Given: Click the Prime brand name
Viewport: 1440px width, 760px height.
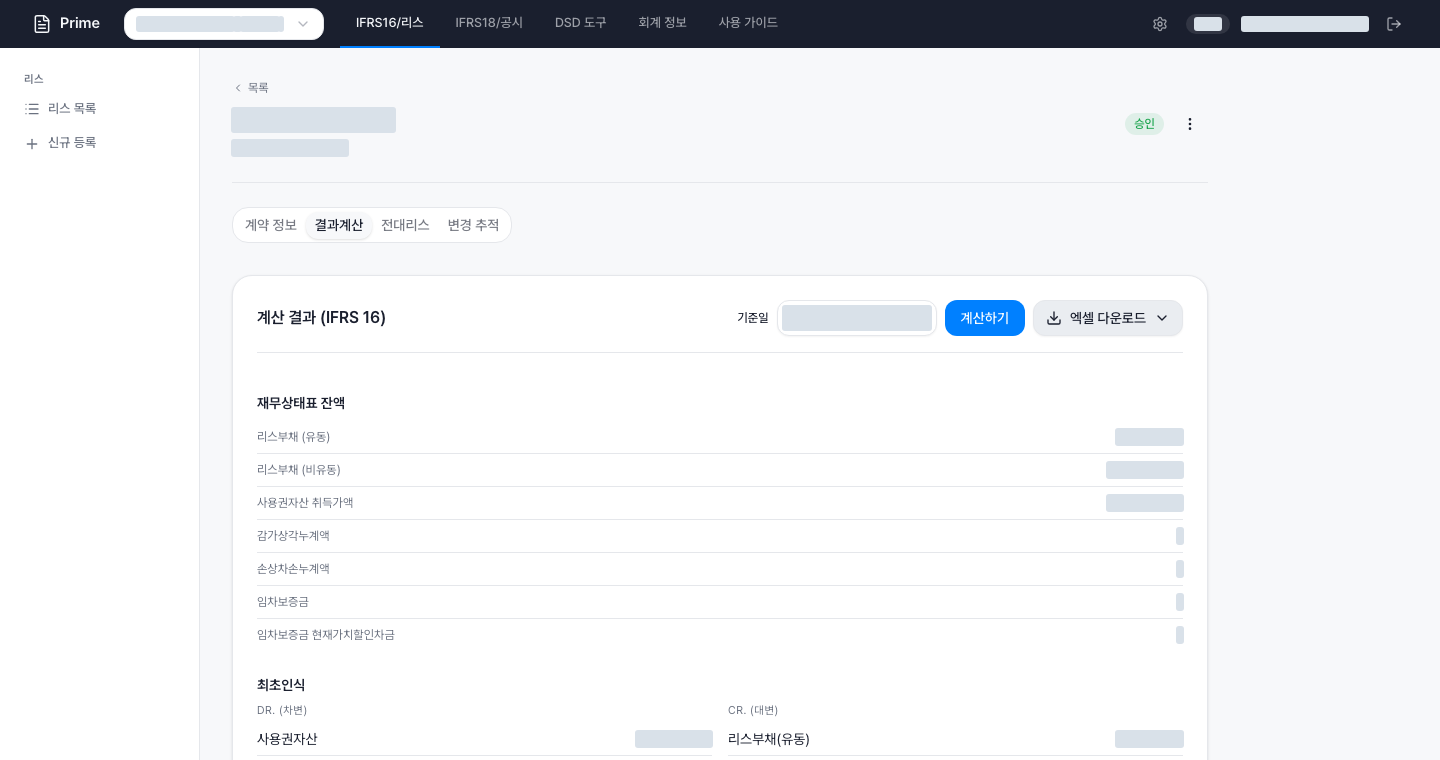Looking at the screenshot, I should click(x=80, y=24).
